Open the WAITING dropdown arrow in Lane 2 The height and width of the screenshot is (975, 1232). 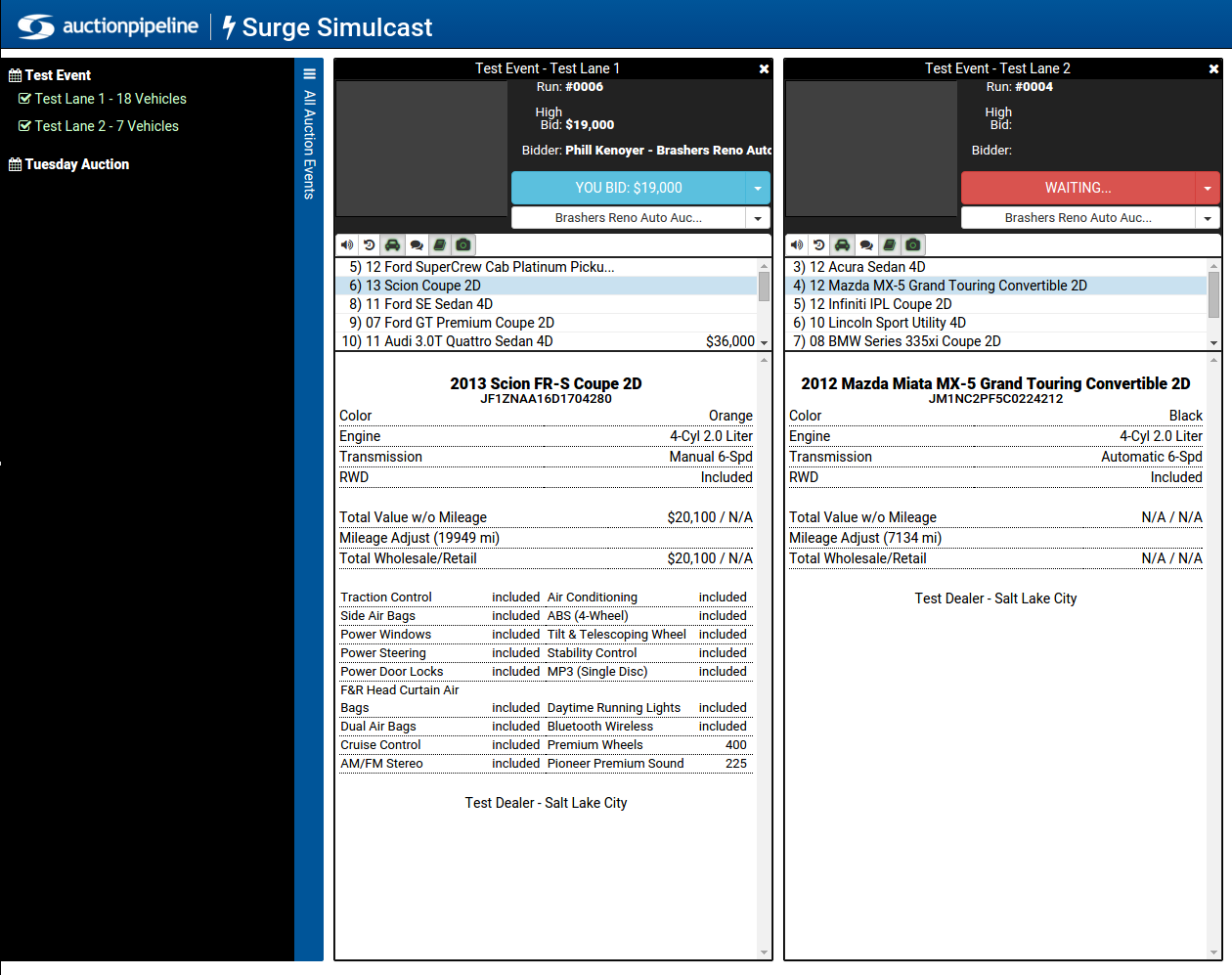(1210, 188)
